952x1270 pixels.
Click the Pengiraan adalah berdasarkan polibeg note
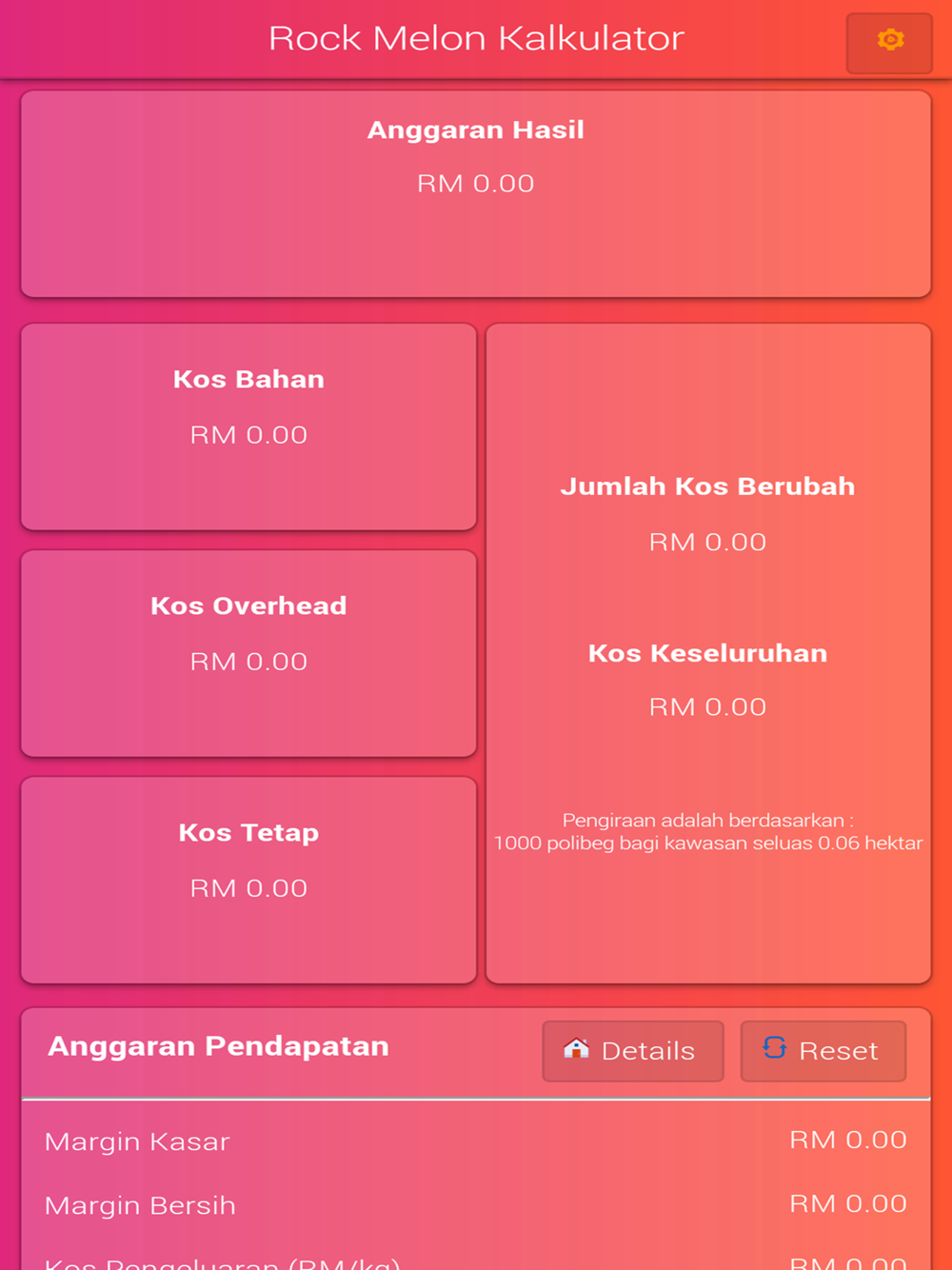point(708,831)
